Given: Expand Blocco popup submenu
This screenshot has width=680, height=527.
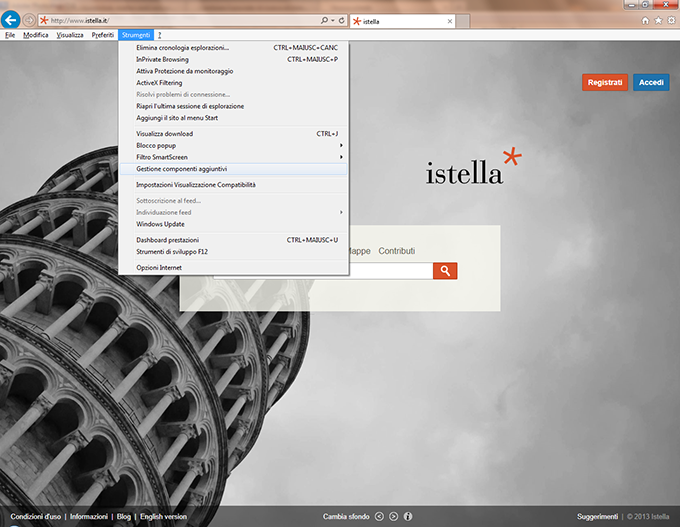Looking at the screenshot, I should click(x=341, y=145).
